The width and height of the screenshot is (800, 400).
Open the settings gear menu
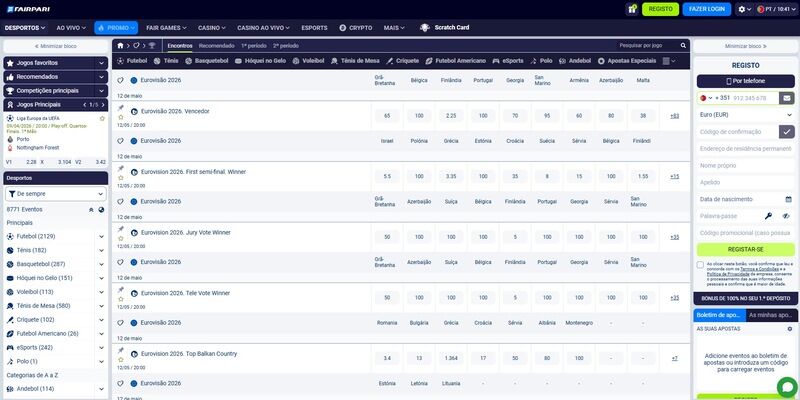point(744,9)
